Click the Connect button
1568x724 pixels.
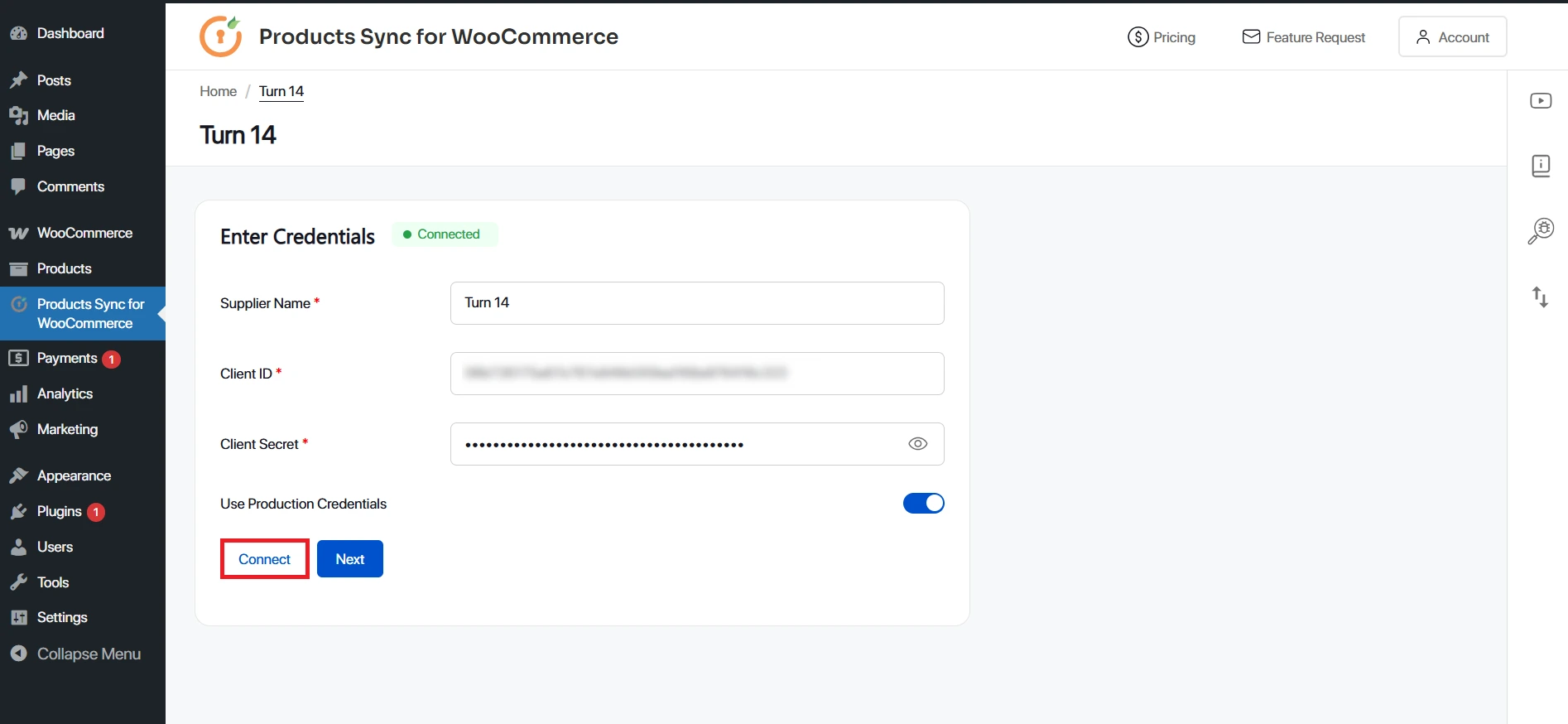[265, 559]
